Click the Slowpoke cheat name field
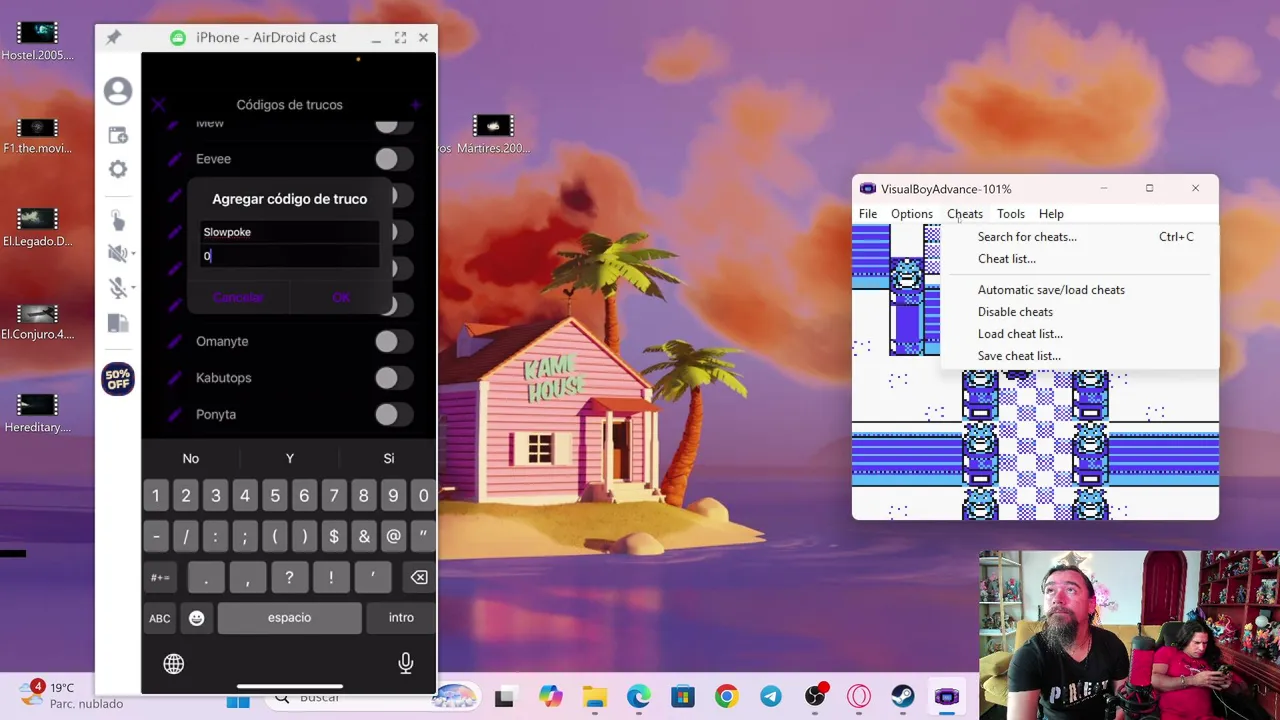The width and height of the screenshot is (1280, 720). click(x=289, y=232)
